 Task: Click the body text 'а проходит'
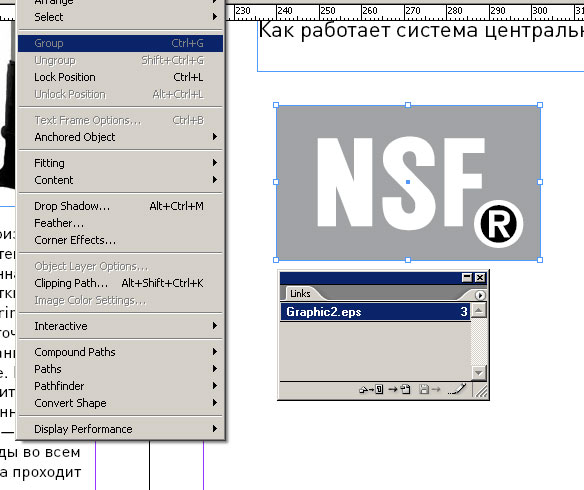[x=40, y=472]
